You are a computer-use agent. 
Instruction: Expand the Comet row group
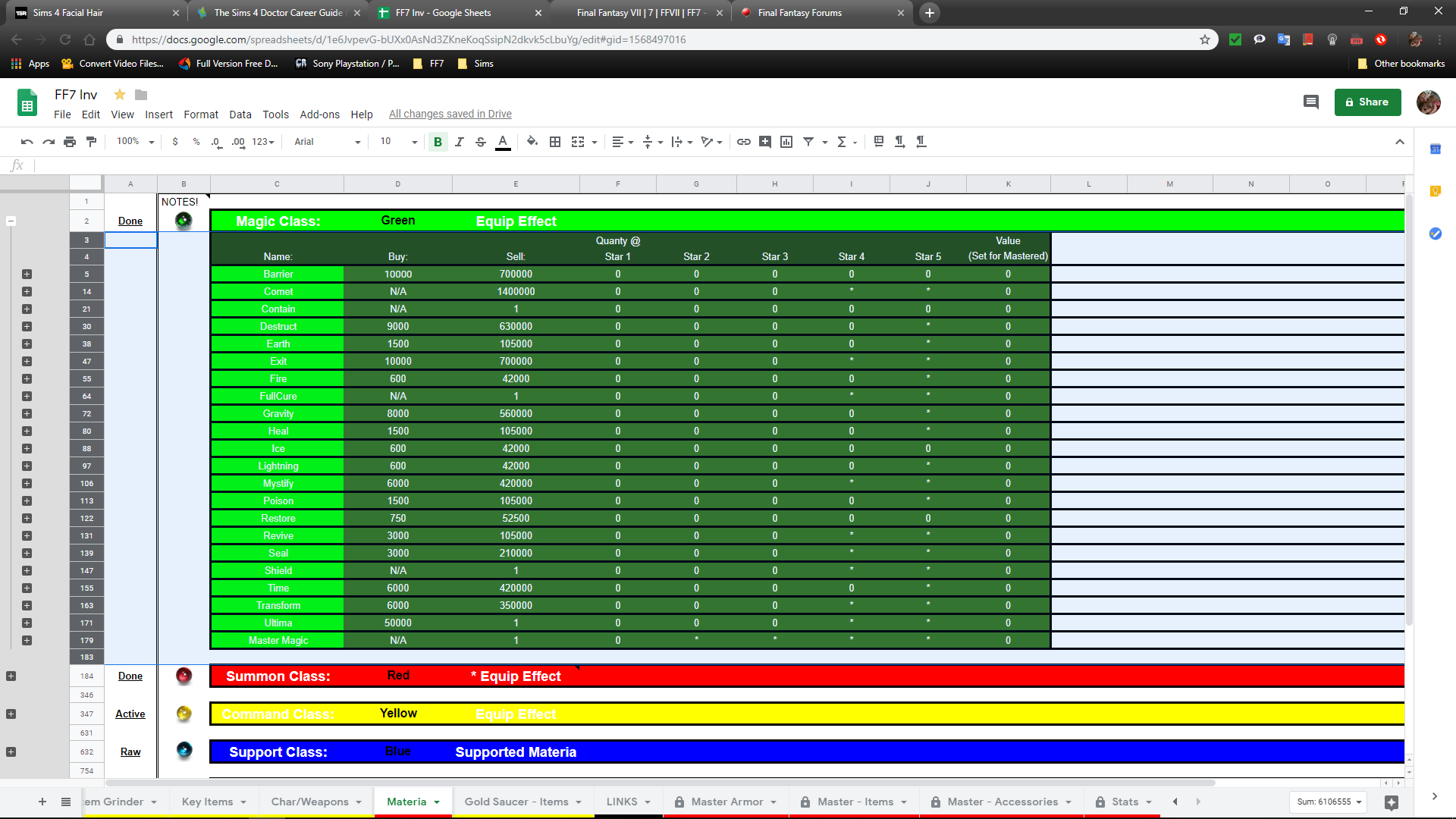[27, 291]
